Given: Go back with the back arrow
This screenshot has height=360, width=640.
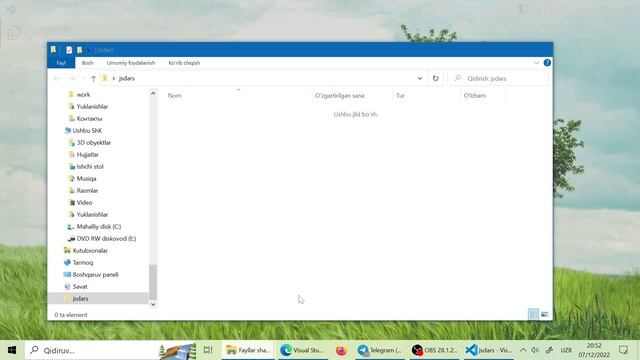Looking at the screenshot, I should pos(57,78).
